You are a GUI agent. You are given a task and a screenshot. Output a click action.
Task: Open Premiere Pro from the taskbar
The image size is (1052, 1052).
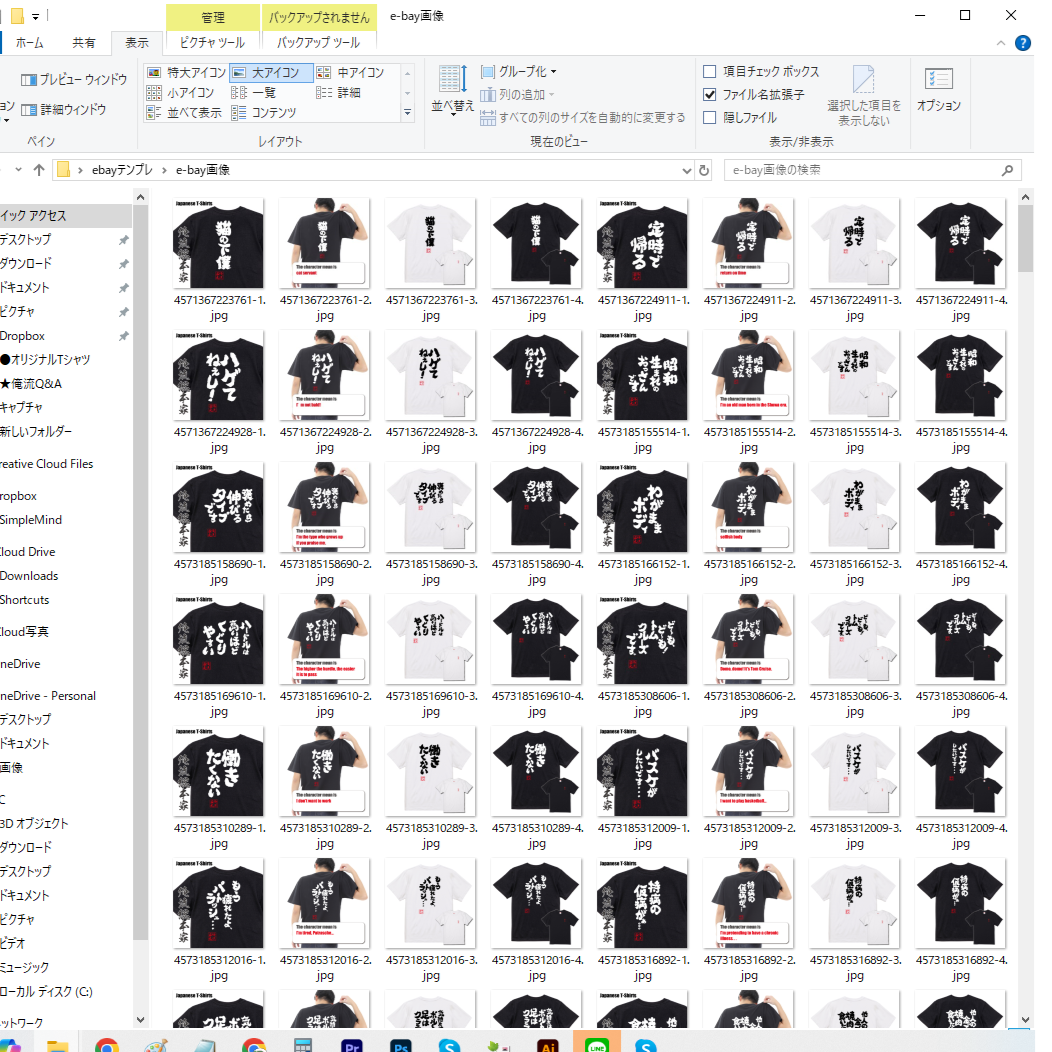[352, 1045]
